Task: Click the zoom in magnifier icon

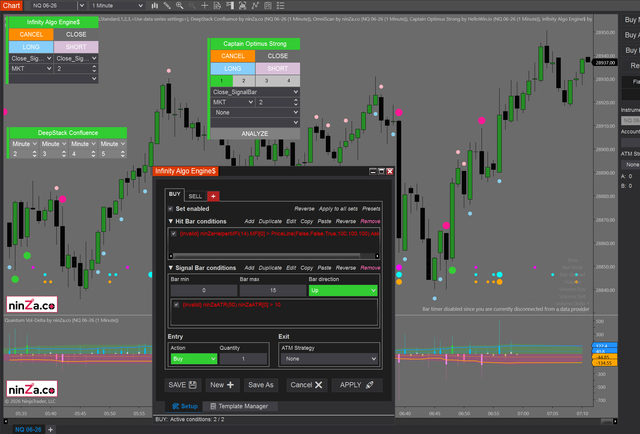Action: tap(180, 6)
